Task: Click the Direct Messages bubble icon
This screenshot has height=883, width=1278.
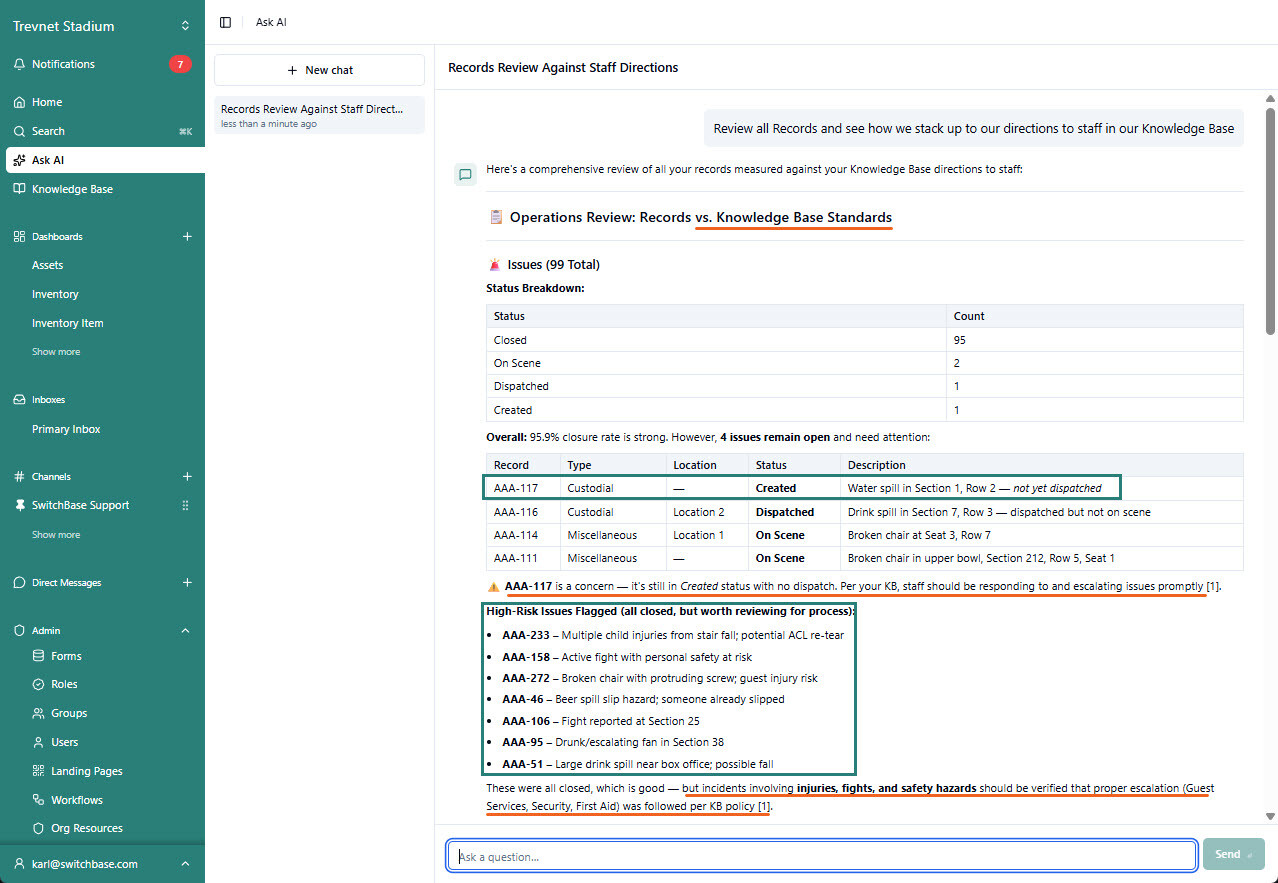Action: pyautogui.click(x=19, y=583)
